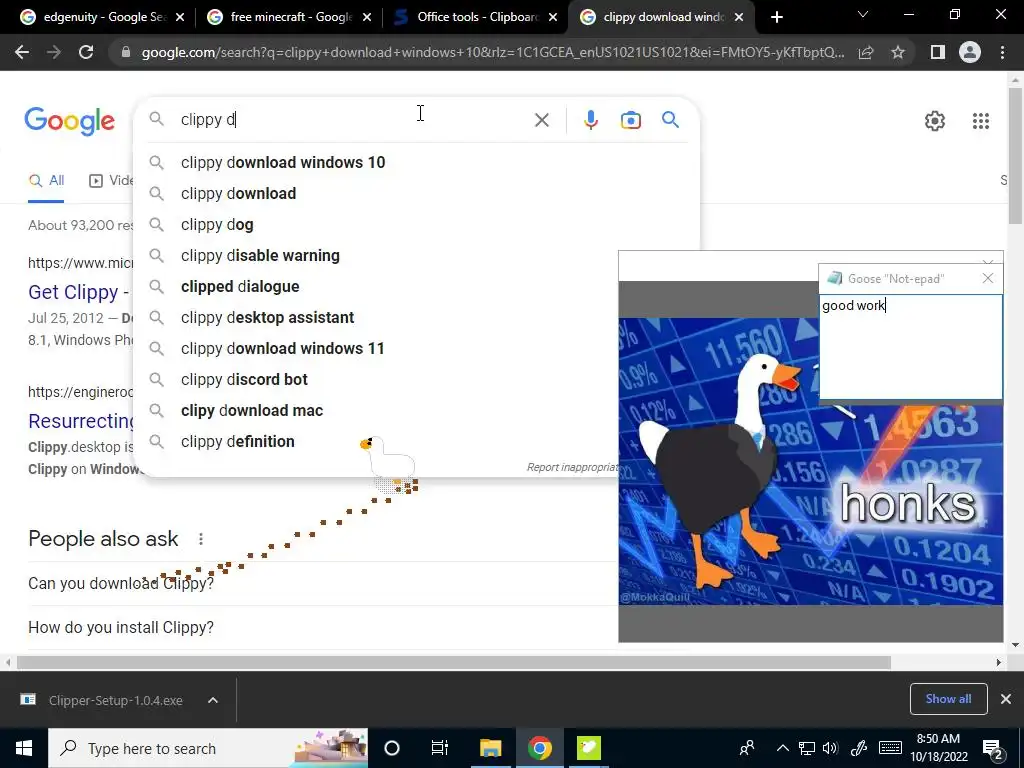Show hidden system tray icons

click(782, 748)
